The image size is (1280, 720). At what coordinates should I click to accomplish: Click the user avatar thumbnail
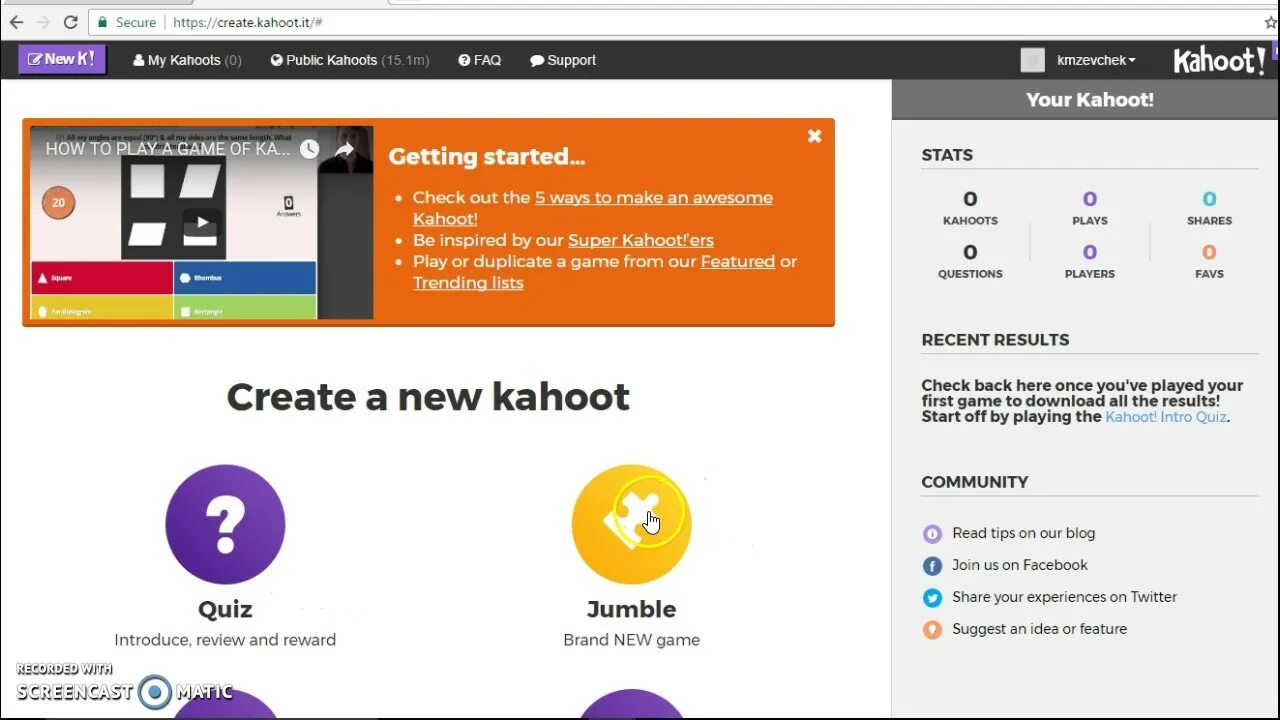[1033, 60]
